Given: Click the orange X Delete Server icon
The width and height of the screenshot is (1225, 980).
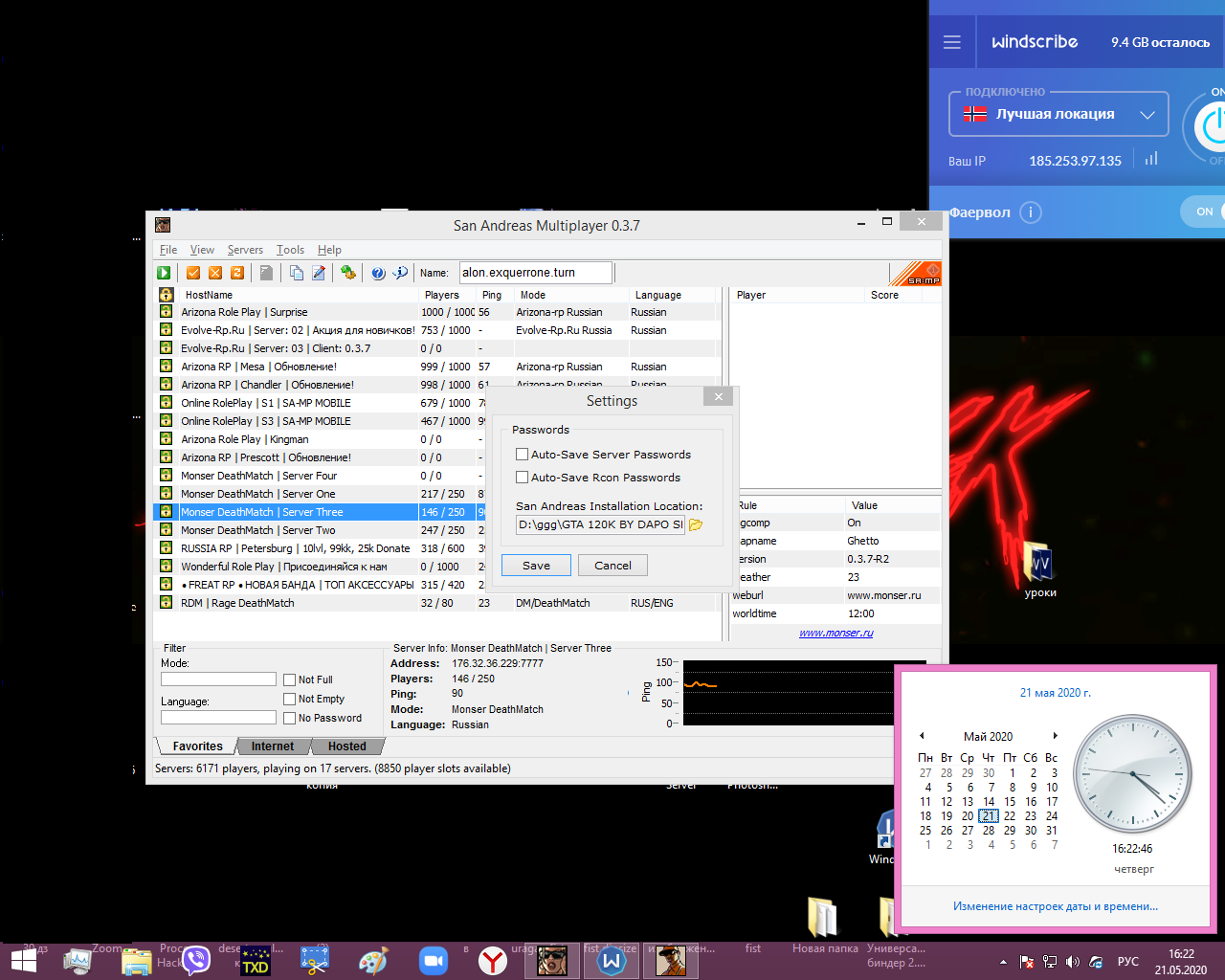Looking at the screenshot, I should [x=215, y=273].
